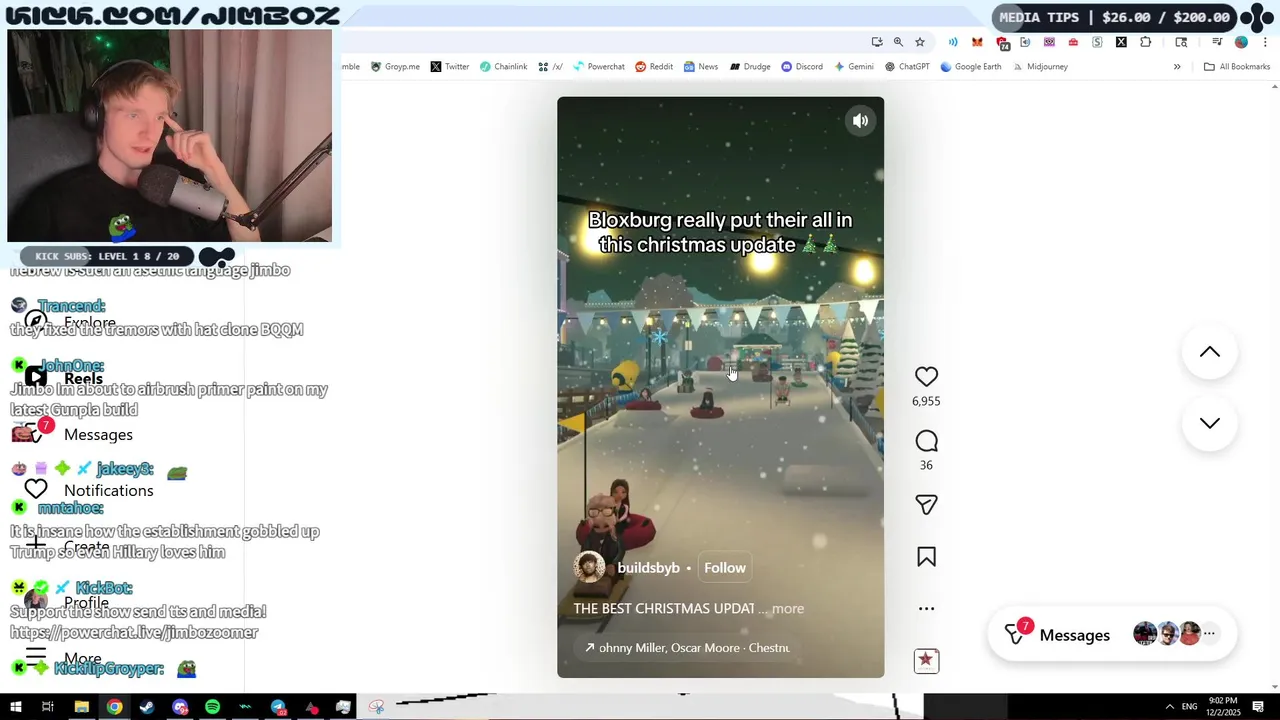This screenshot has height=720, width=1280.
Task: Expand the hidden bookmarks overflow chevron
Action: click(x=1177, y=67)
